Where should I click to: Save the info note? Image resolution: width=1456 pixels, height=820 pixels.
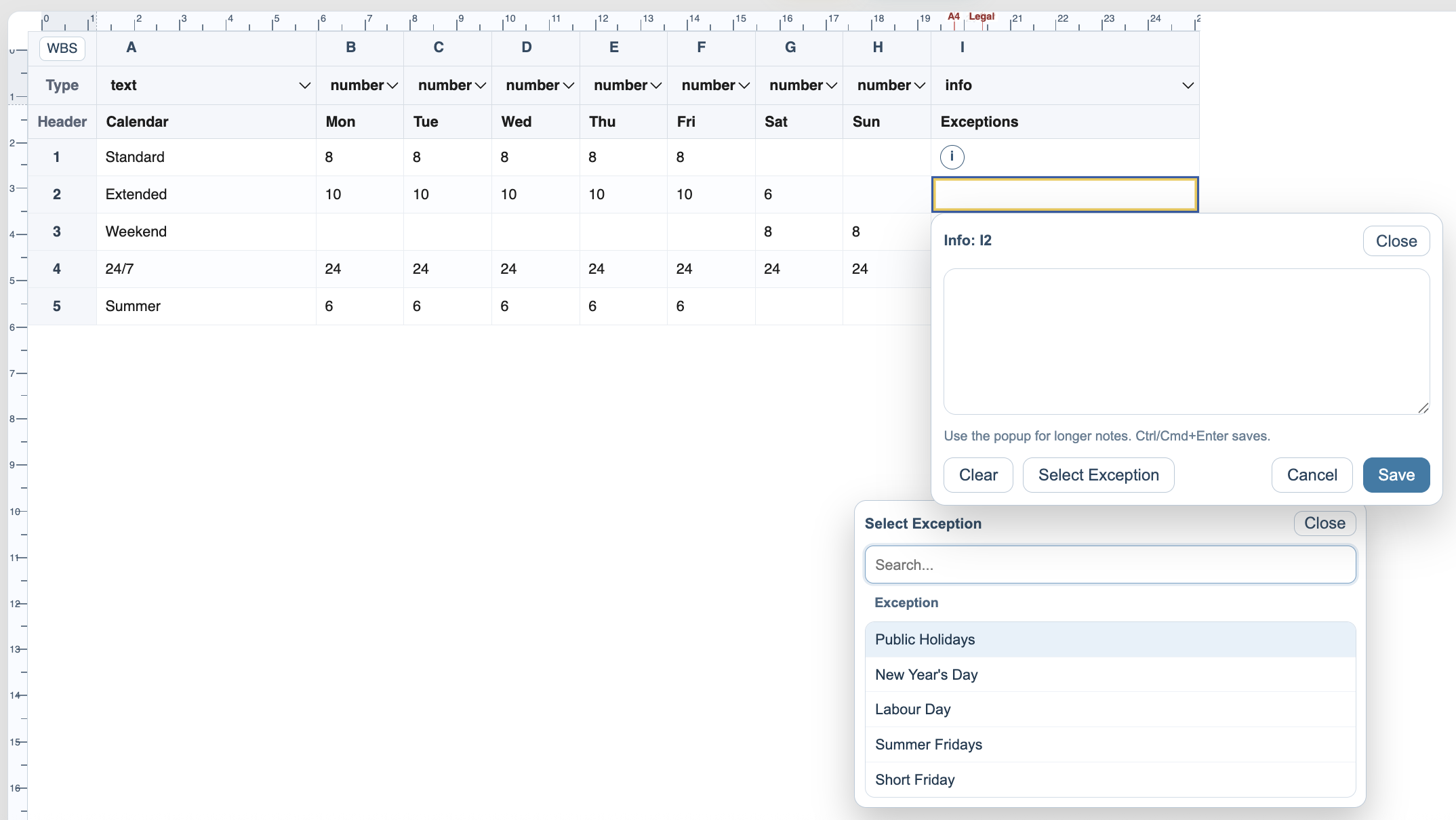(x=1396, y=475)
